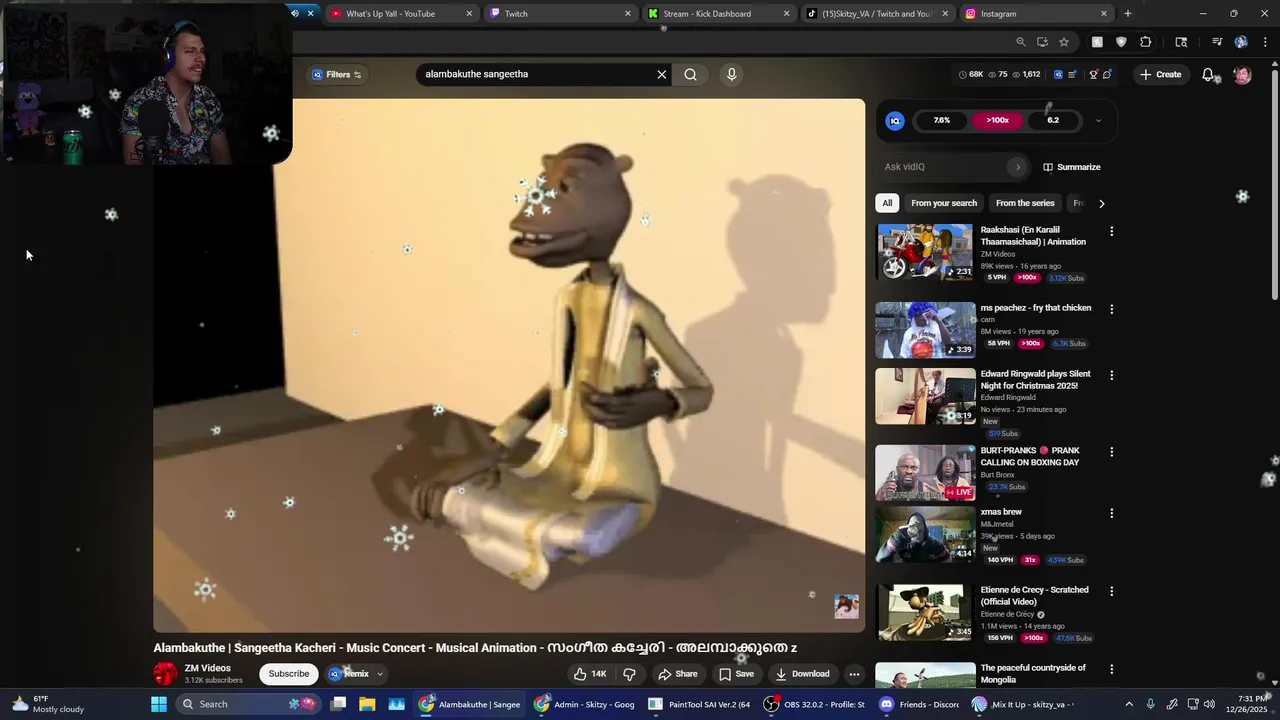Image resolution: width=1280 pixels, height=720 pixels.
Task: Open a new Chrome tab
Action: point(1128,14)
